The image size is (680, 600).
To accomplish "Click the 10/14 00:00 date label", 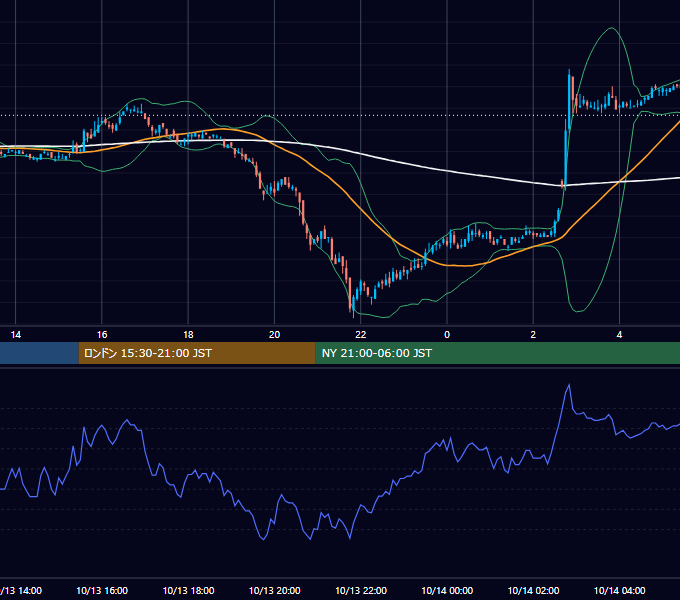I will [447, 591].
